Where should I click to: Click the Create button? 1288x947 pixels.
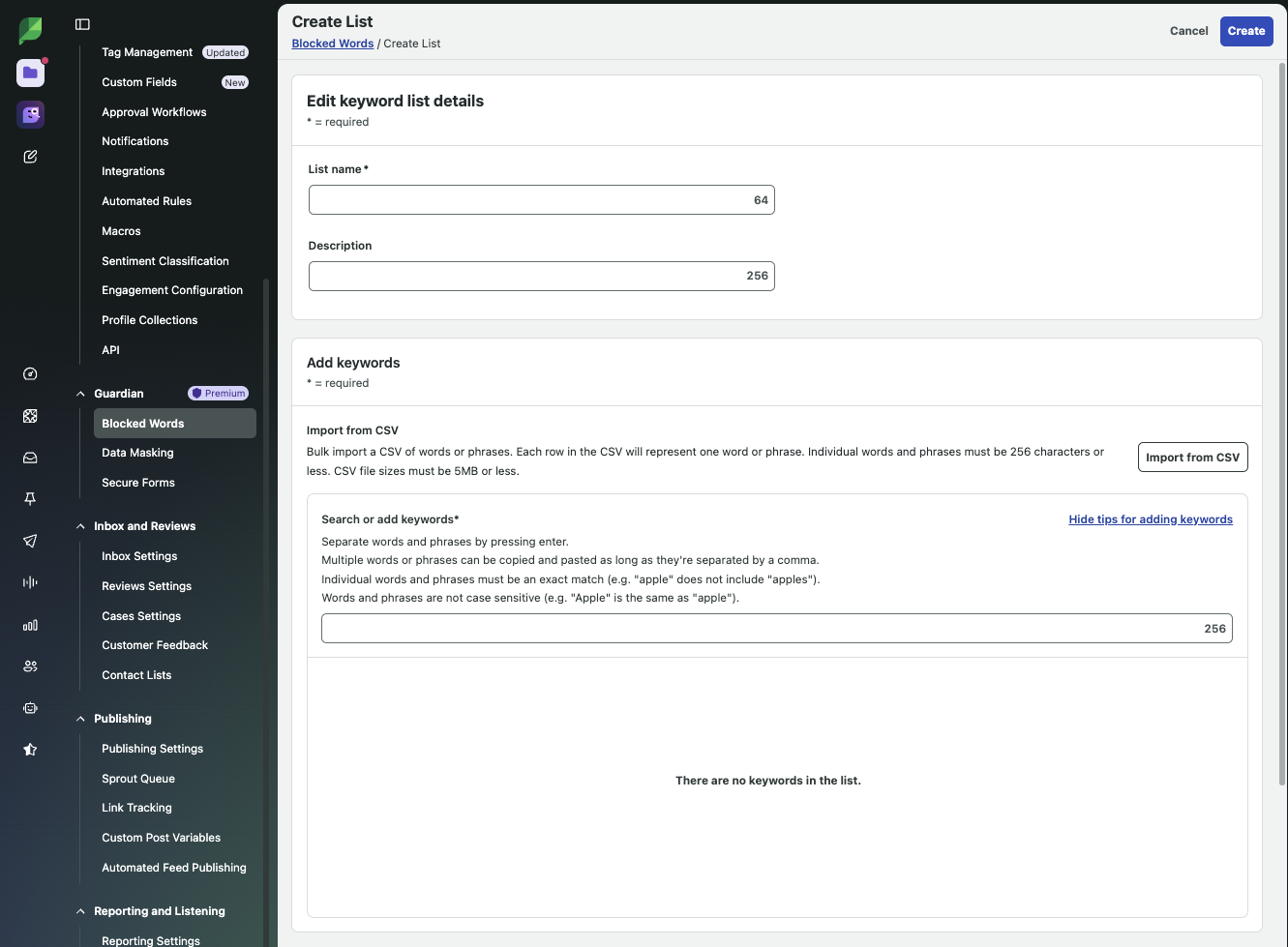1246,31
